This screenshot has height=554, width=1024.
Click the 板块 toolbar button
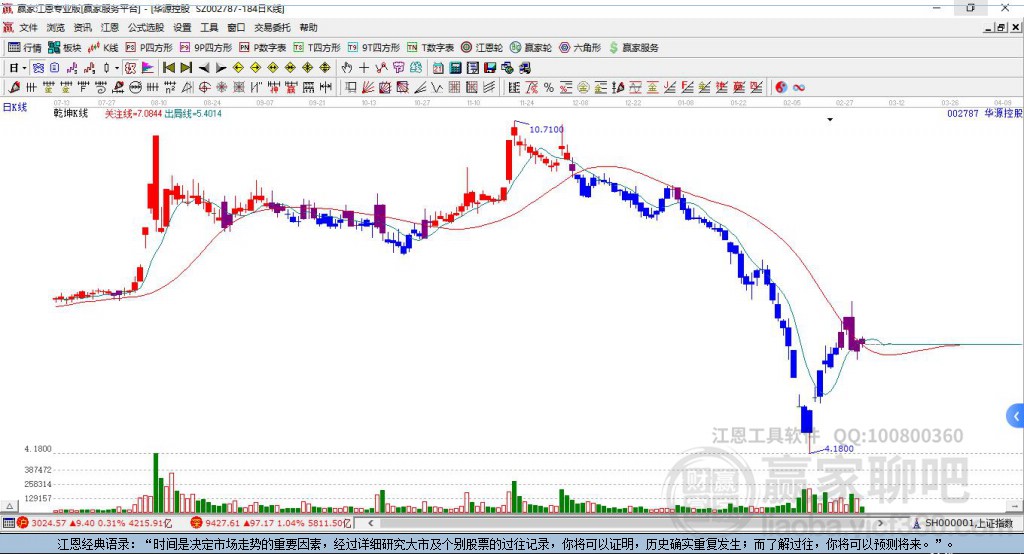(65, 48)
